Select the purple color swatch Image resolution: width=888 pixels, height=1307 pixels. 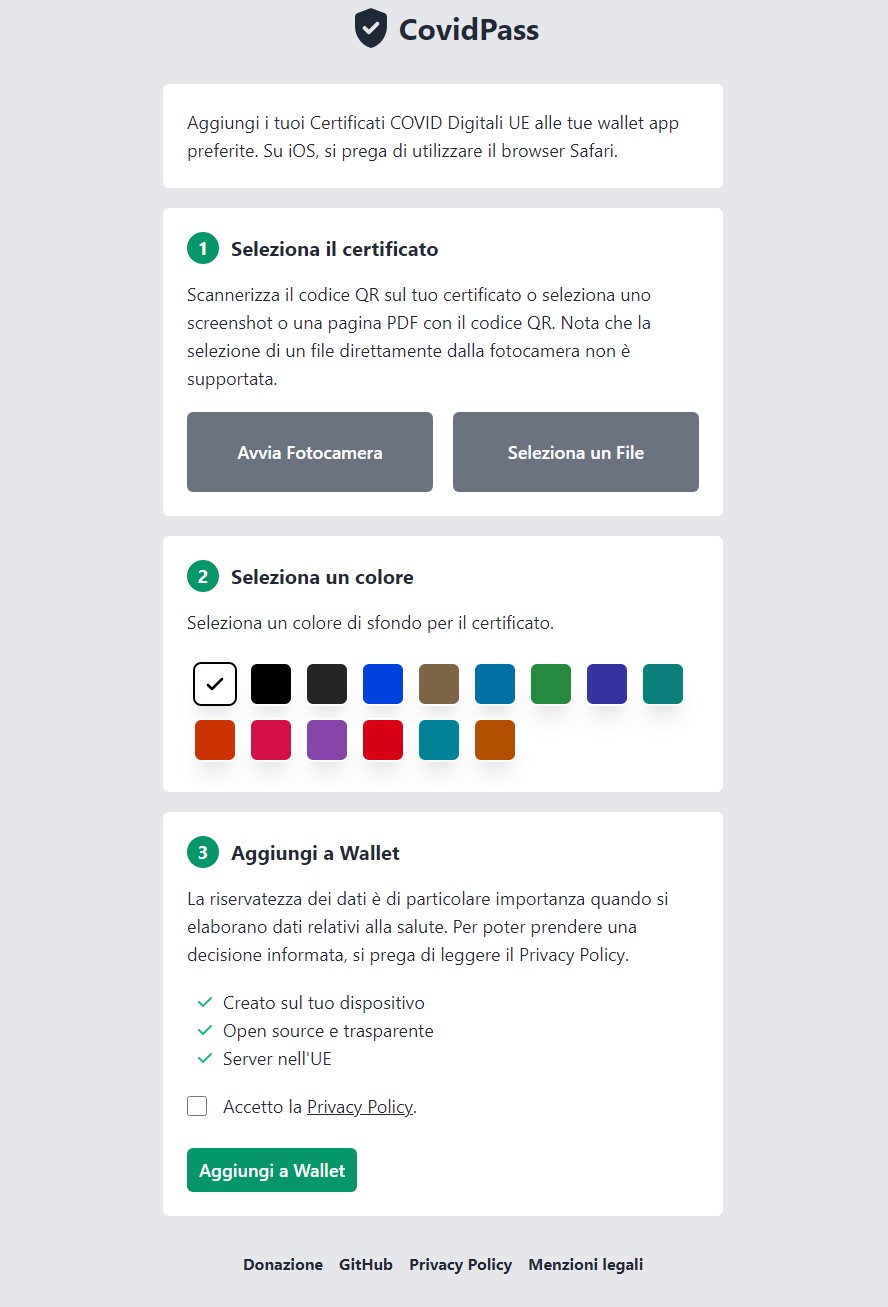327,740
